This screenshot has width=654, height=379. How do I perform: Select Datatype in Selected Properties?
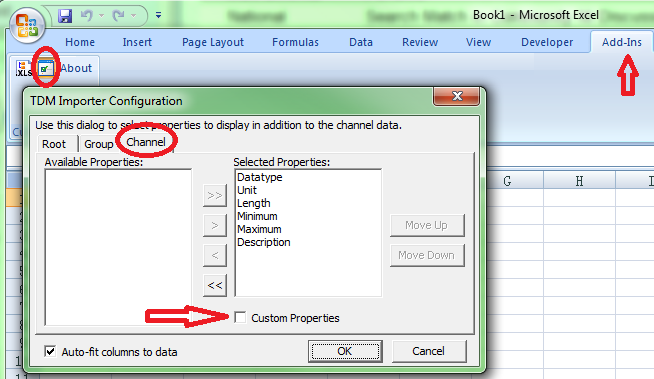[x=260, y=177]
